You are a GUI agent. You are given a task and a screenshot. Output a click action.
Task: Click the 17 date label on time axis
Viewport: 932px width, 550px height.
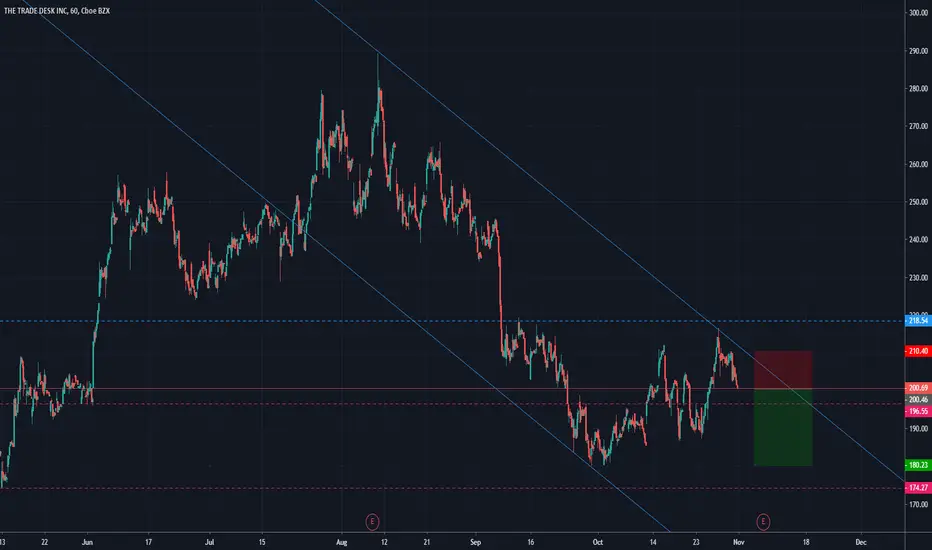click(x=149, y=542)
